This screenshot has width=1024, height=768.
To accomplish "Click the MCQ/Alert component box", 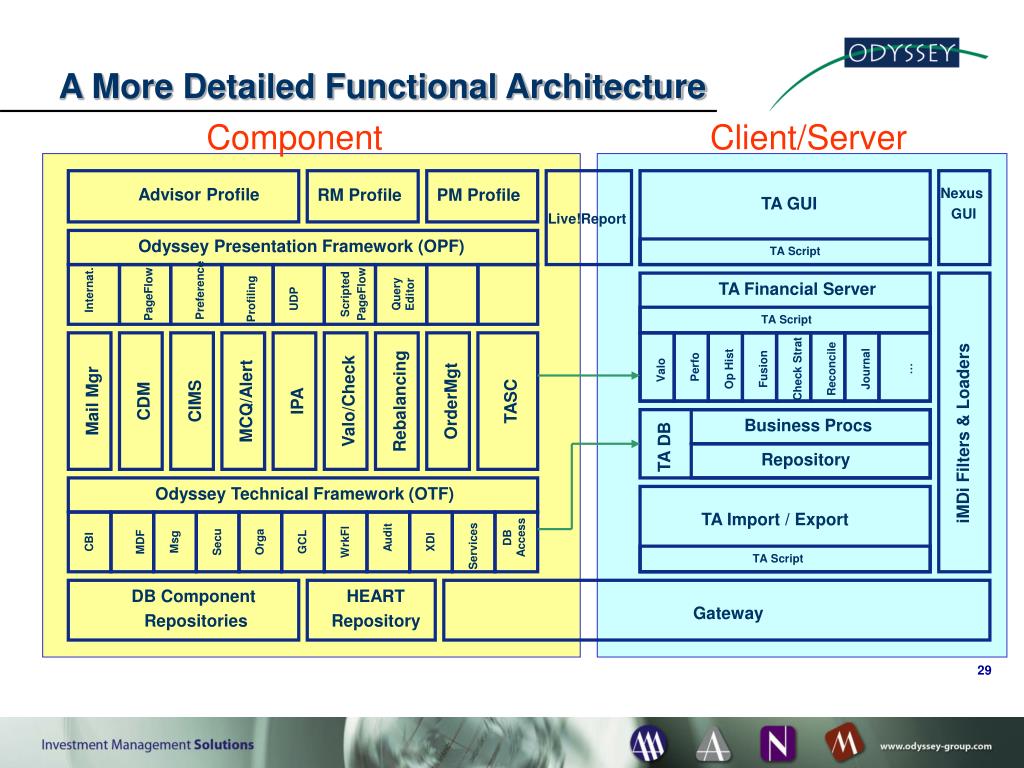I will pos(243,400).
